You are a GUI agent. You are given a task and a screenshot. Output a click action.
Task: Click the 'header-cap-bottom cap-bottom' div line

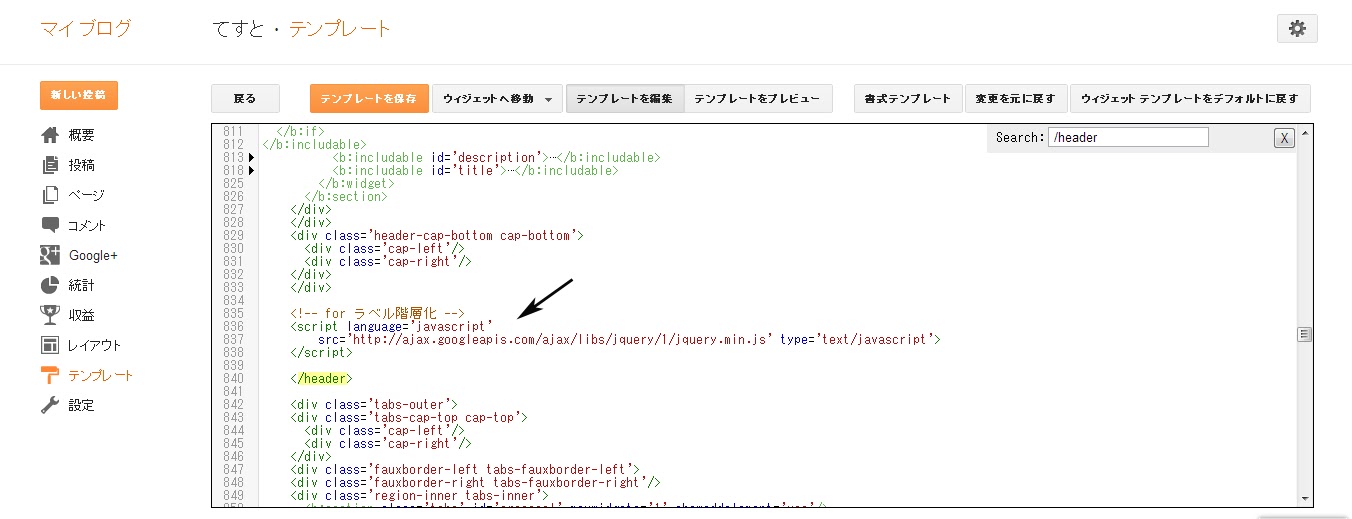tap(437, 236)
